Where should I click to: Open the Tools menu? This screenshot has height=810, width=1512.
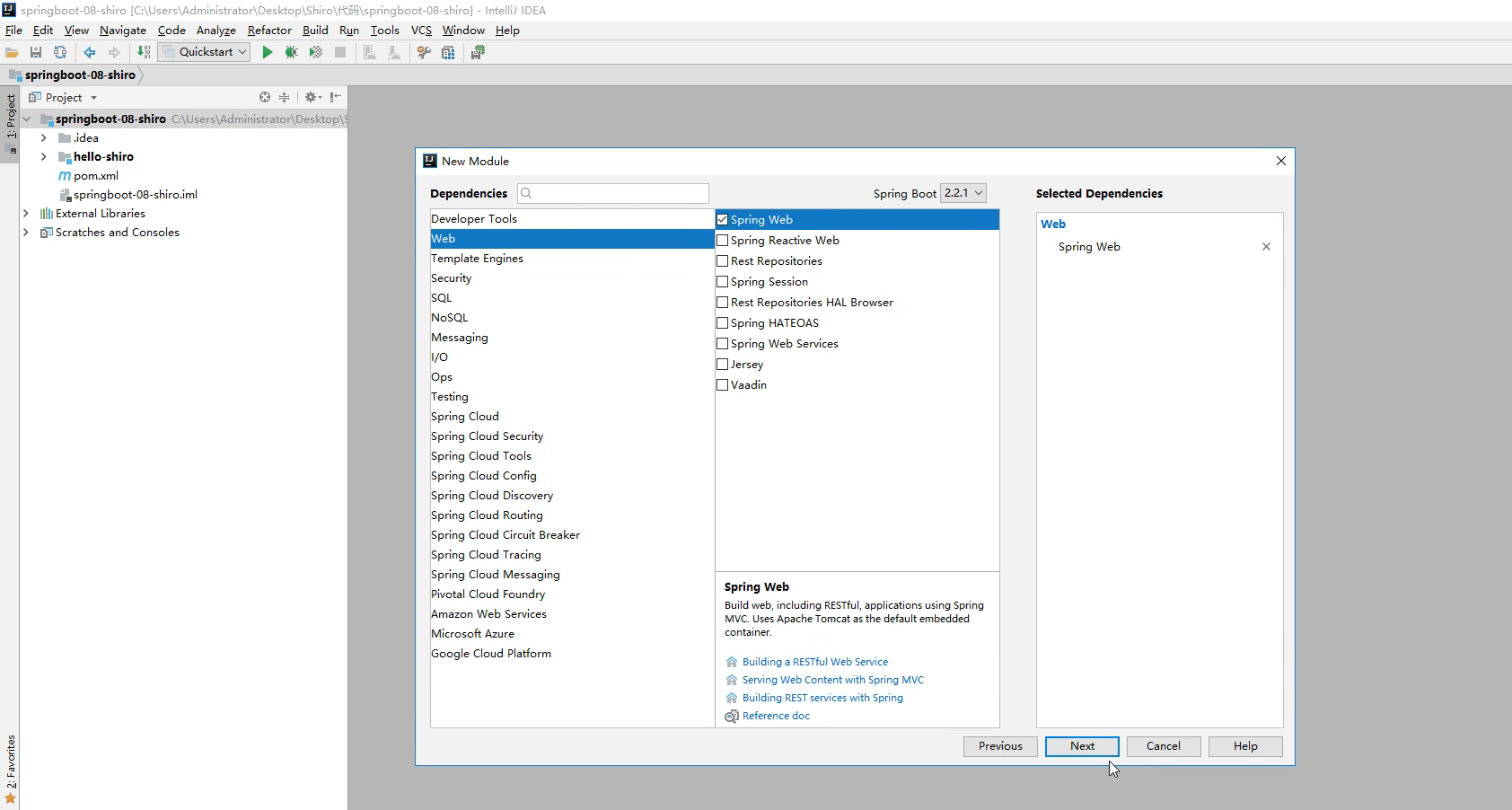pyautogui.click(x=384, y=30)
